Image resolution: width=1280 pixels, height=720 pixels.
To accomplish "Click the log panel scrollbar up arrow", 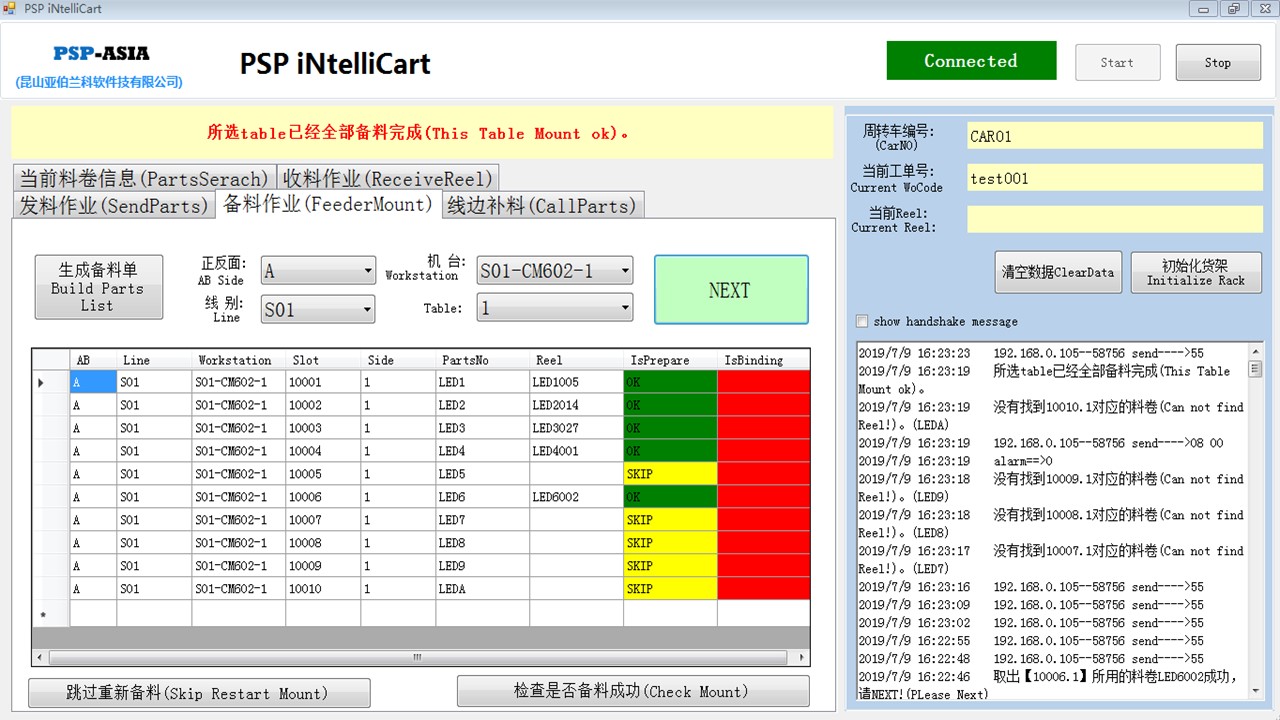I will pyautogui.click(x=1256, y=350).
